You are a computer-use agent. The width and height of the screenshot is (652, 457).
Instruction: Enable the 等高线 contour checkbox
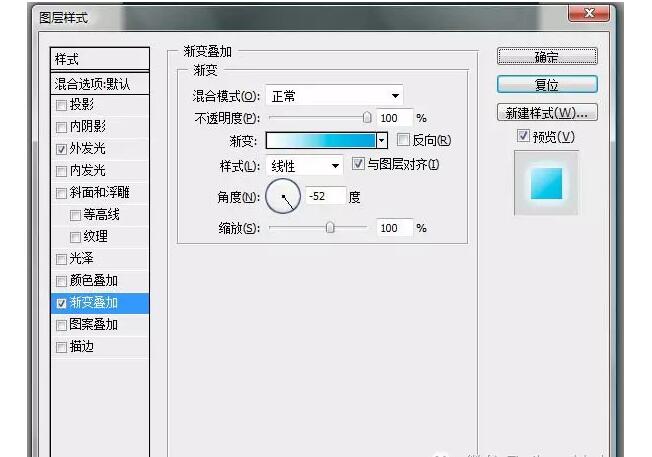coord(75,215)
